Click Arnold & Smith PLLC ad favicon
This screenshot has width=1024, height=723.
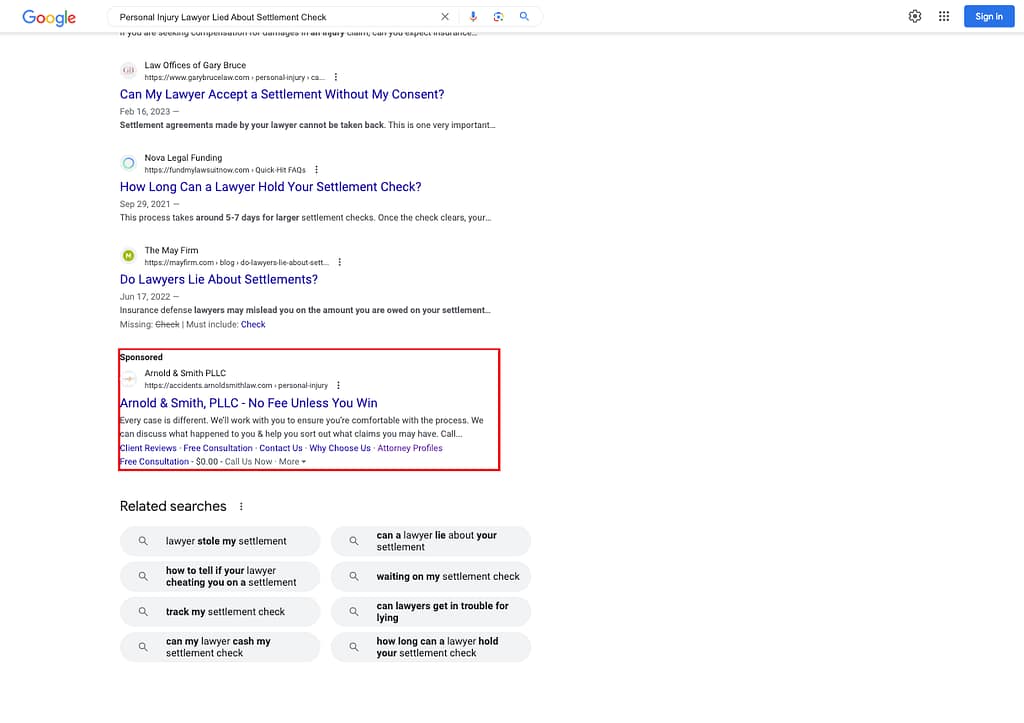[x=129, y=378]
